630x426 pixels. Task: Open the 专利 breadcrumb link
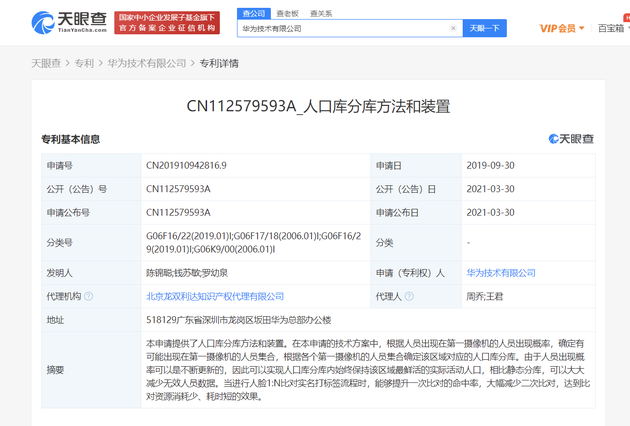[84, 63]
